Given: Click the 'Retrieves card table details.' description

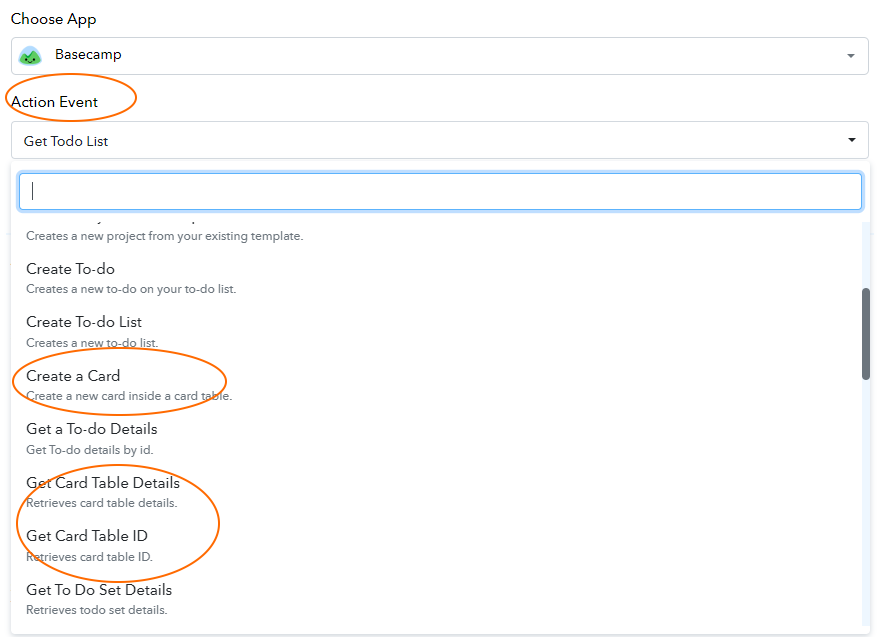Looking at the screenshot, I should coord(101,503).
